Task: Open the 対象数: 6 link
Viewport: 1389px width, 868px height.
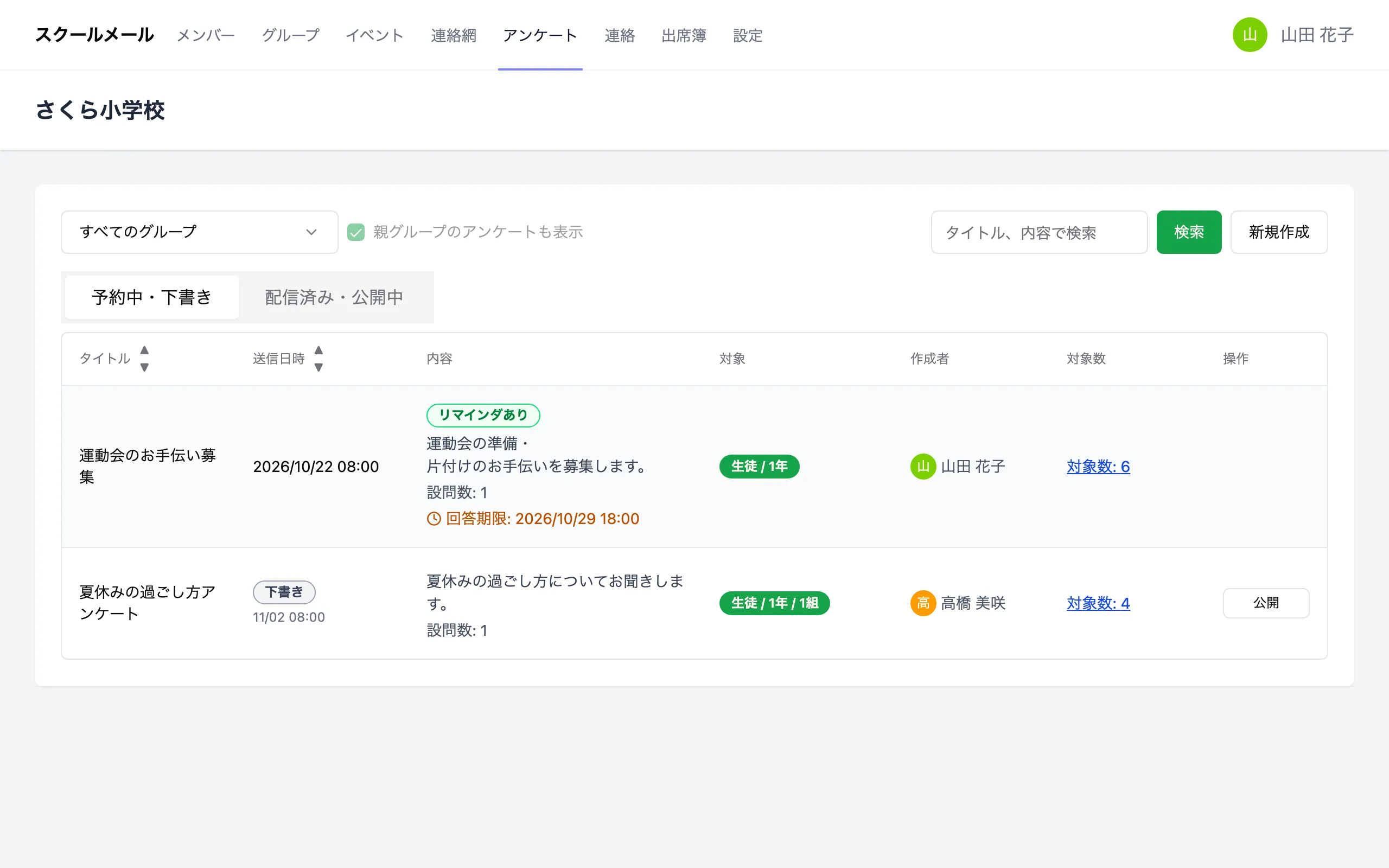Action: pos(1098,466)
